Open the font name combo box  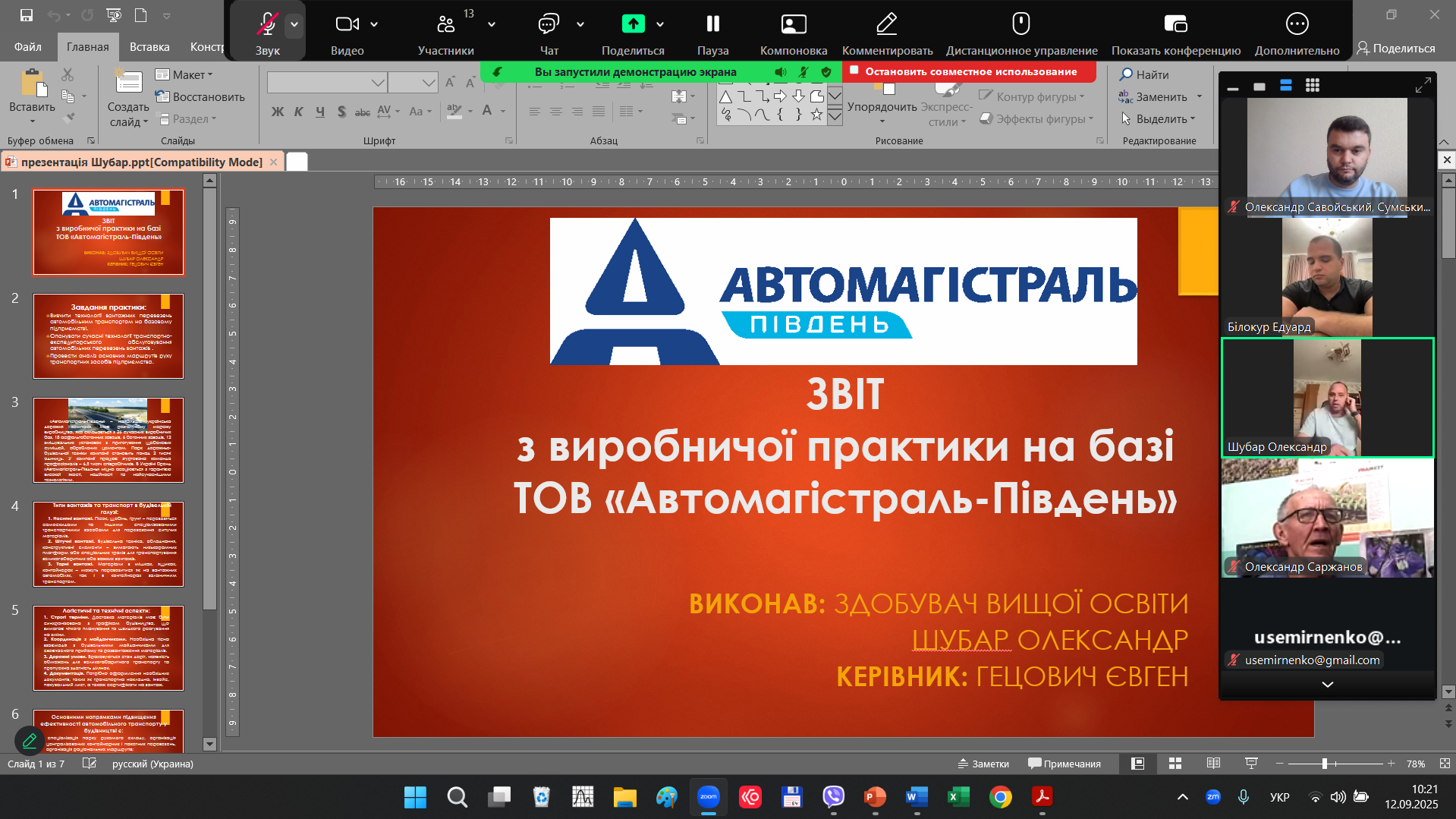(x=328, y=82)
